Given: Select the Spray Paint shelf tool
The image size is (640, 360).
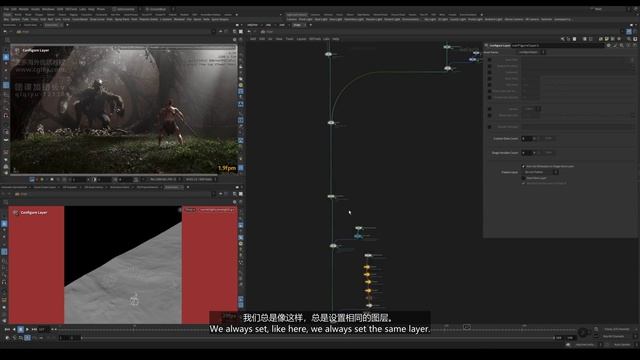Looking at the screenshot, I should (x=122, y=19).
